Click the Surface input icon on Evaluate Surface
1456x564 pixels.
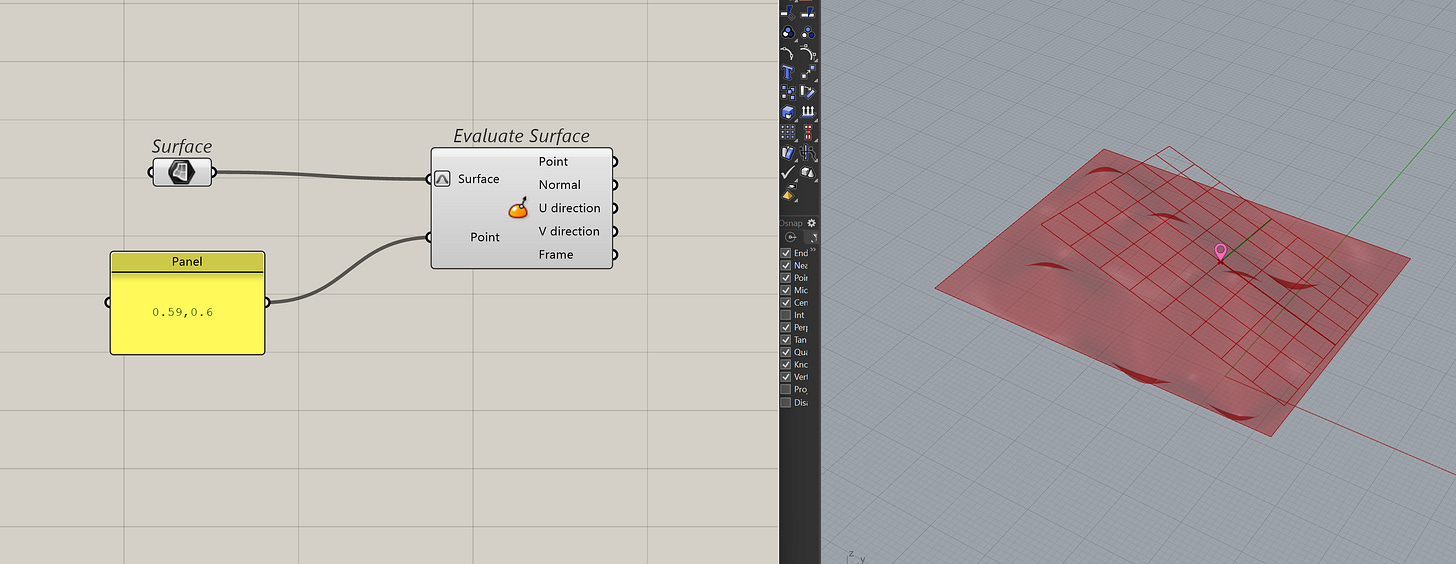[x=443, y=179]
